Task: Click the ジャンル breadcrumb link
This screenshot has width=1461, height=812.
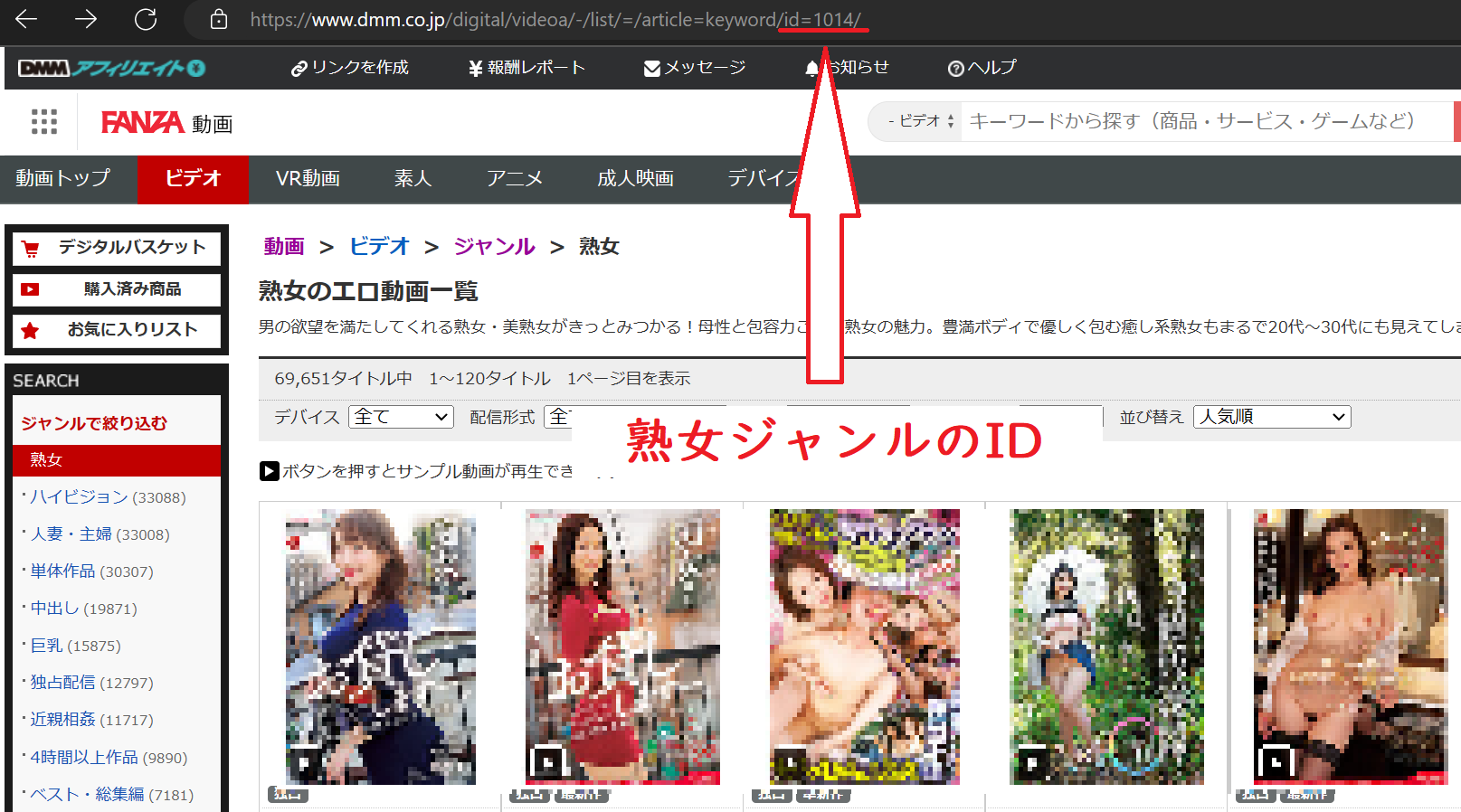Action: (x=494, y=247)
